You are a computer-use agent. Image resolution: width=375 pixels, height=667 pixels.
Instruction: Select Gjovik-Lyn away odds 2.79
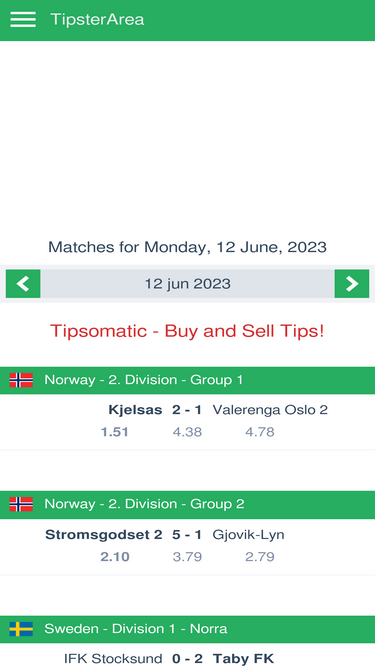coord(260,557)
